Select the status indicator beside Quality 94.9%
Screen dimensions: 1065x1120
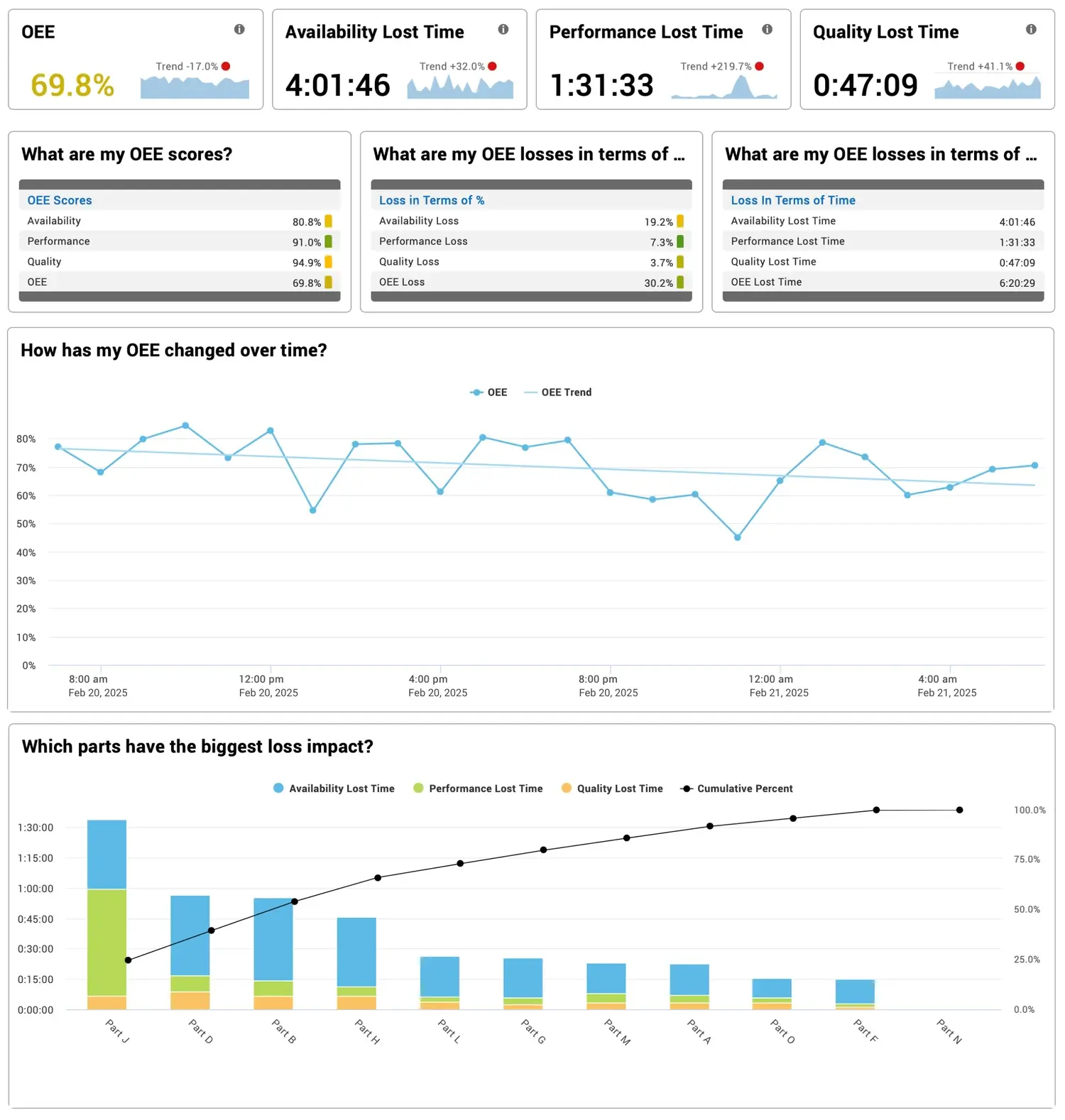(328, 262)
